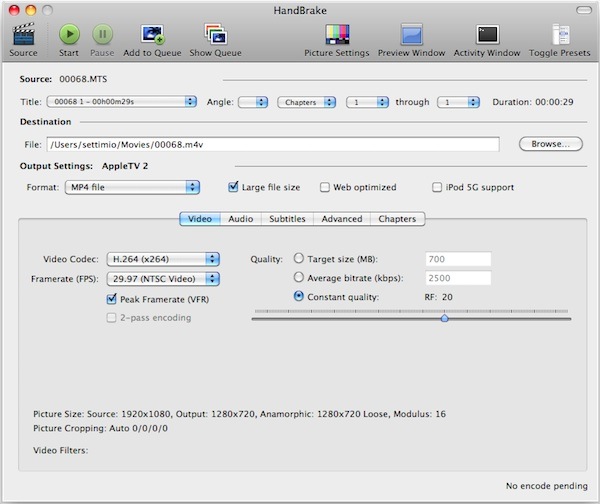Click the source file name 00068.MTS
600x504 pixels.
coord(83,79)
